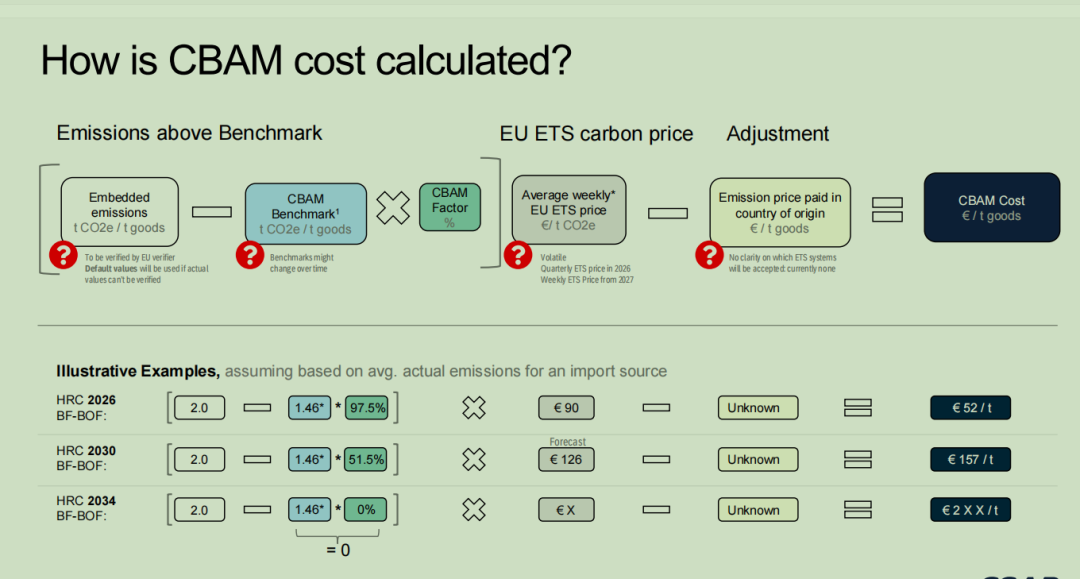Click the equals sign left of CBAM Cost box
1080x579 pixels.
(x=887, y=209)
